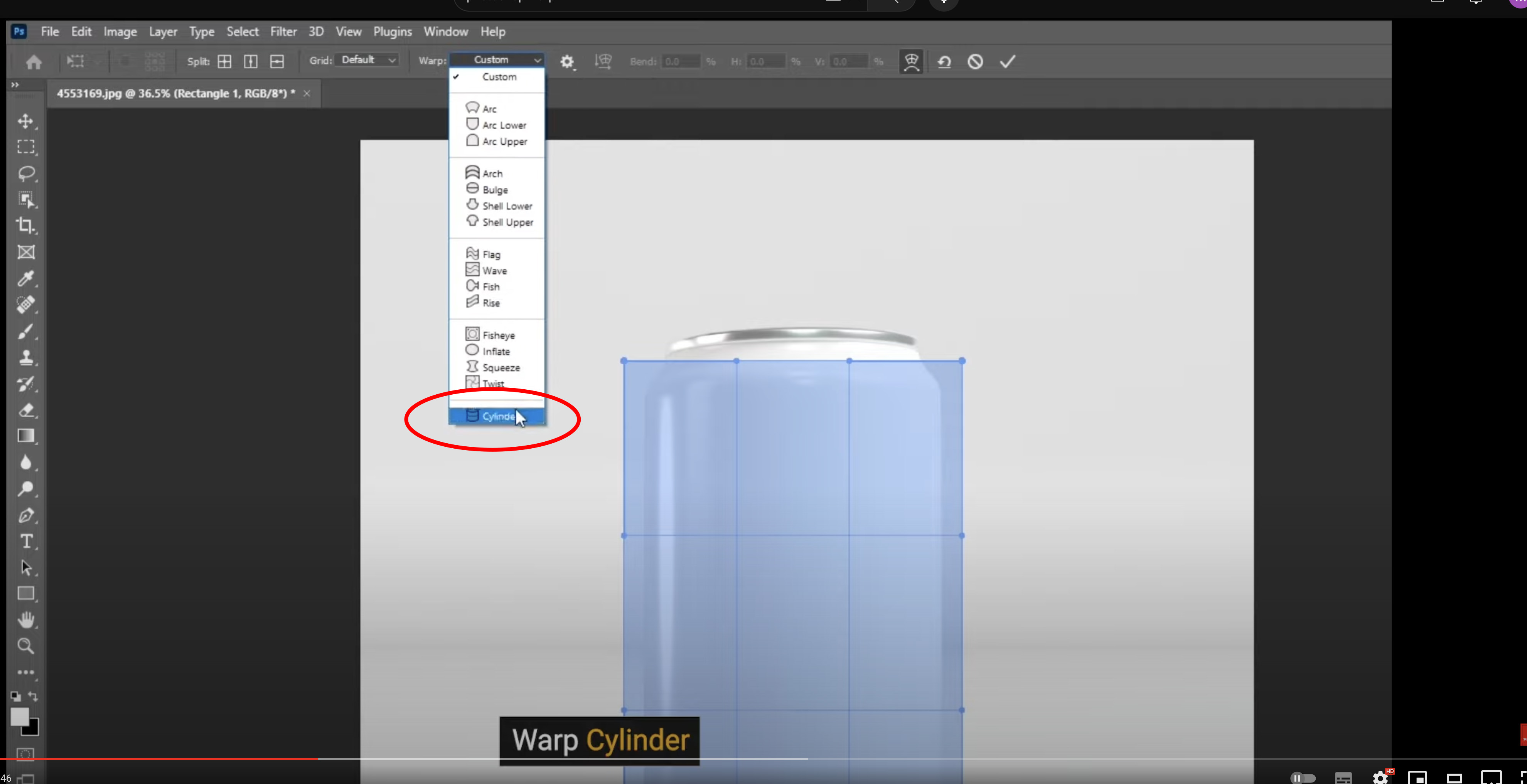Expand the hidden tools via ellipsis icon
Screen dimensions: 1527x784
pyautogui.click(x=26, y=672)
